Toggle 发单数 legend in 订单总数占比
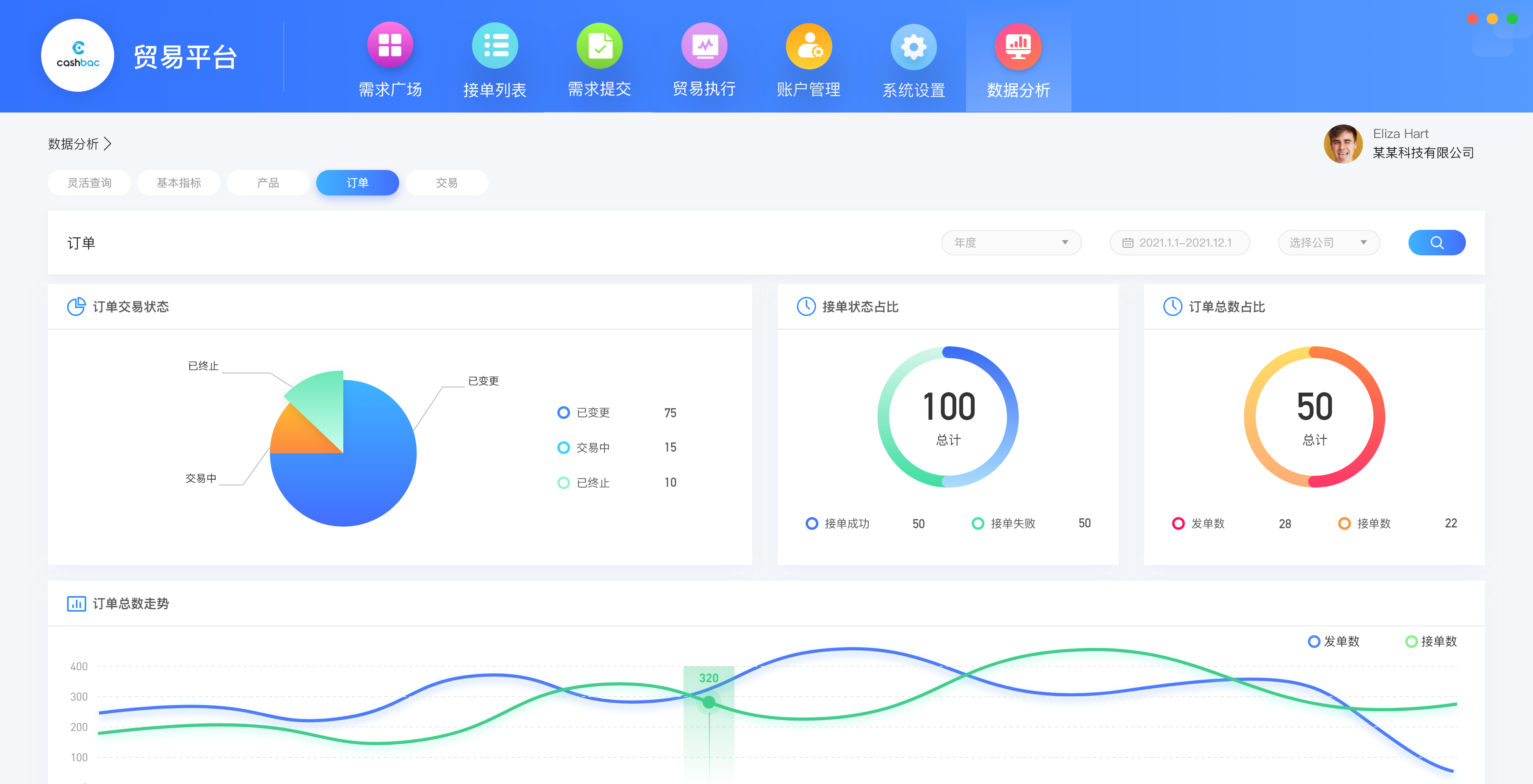The image size is (1533, 784). point(1178,523)
